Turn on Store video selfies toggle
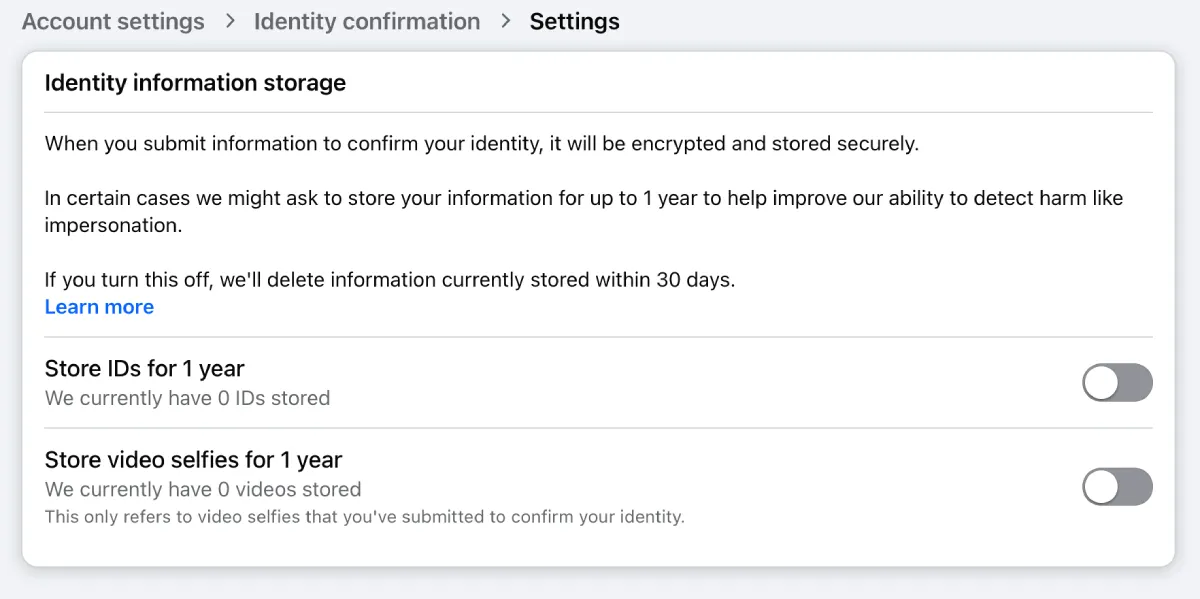 1118,488
